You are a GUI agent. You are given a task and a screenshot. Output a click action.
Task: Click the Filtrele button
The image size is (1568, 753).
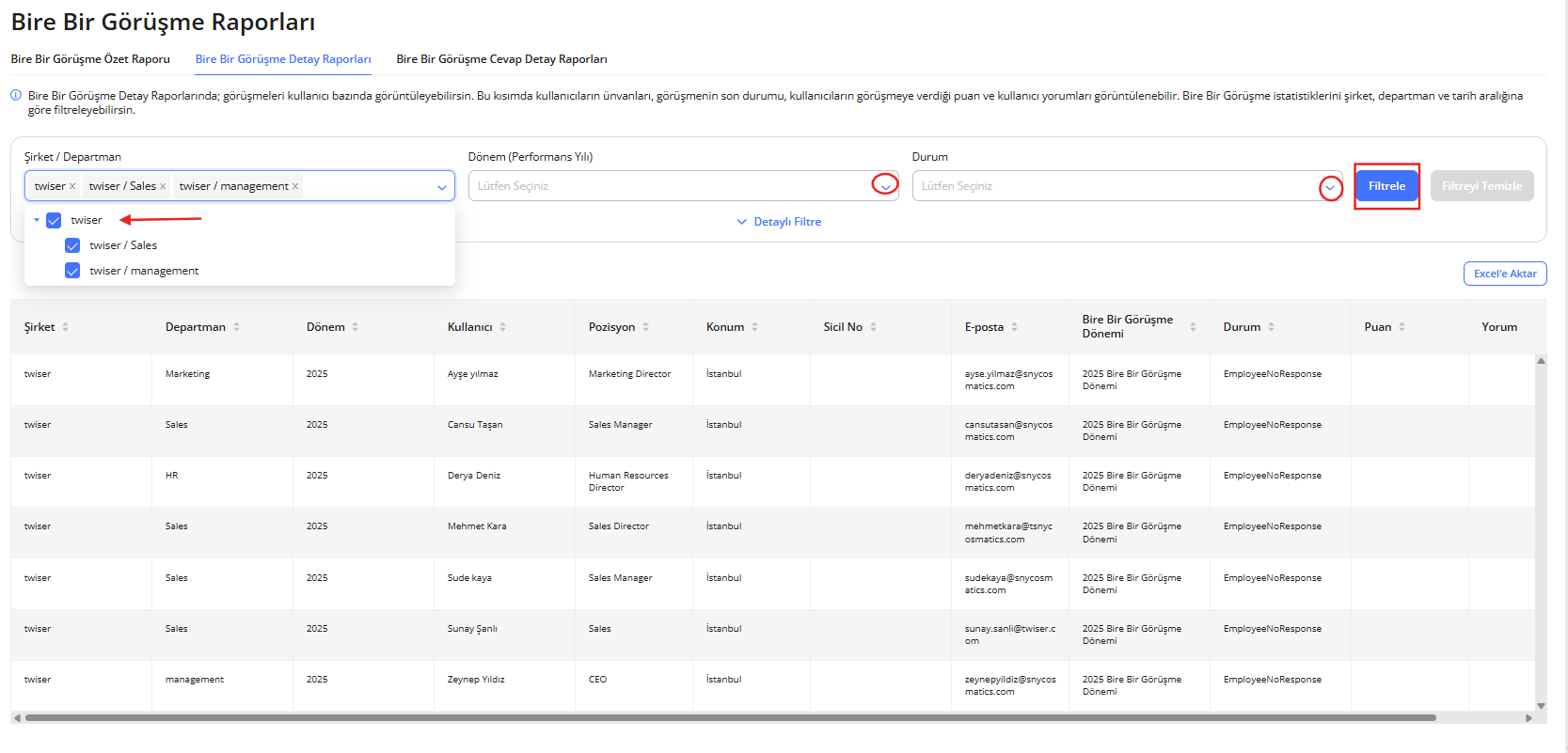1386,186
